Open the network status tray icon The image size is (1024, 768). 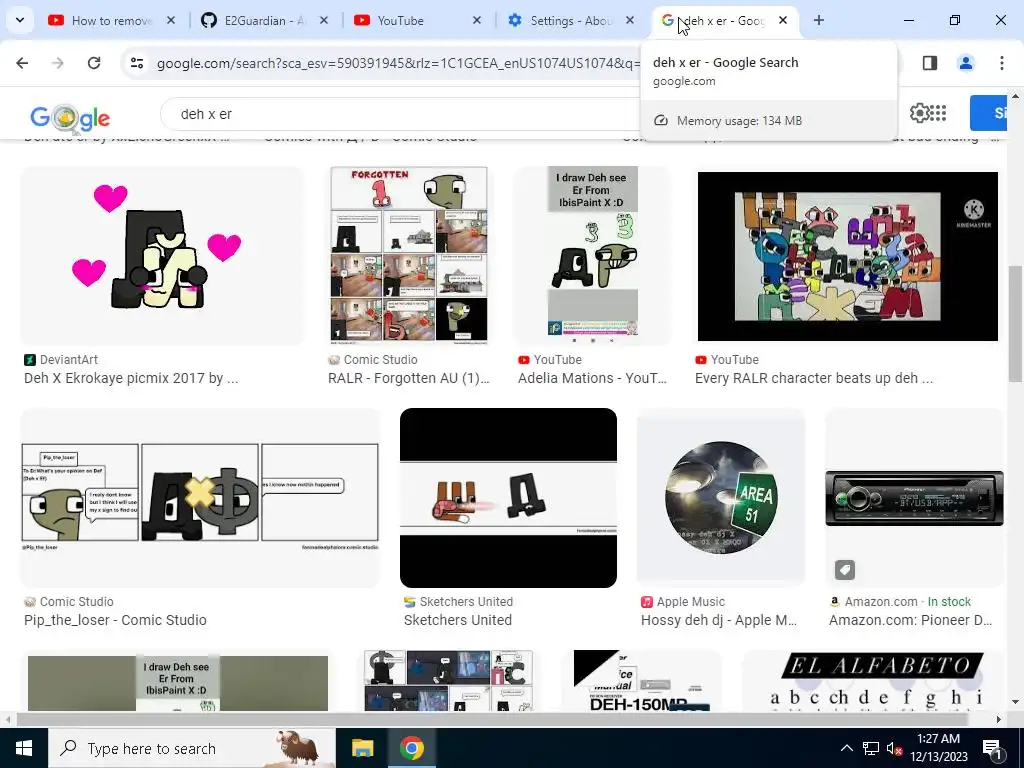click(x=871, y=748)
